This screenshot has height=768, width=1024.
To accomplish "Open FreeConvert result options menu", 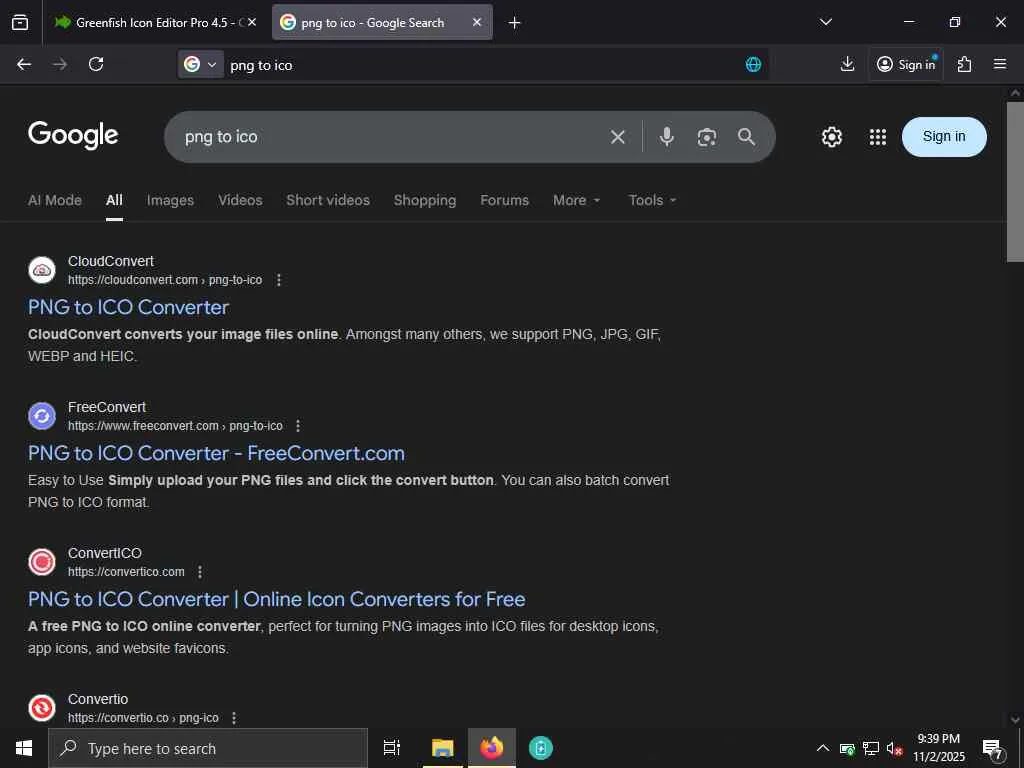I will click(x=298, y=426).
